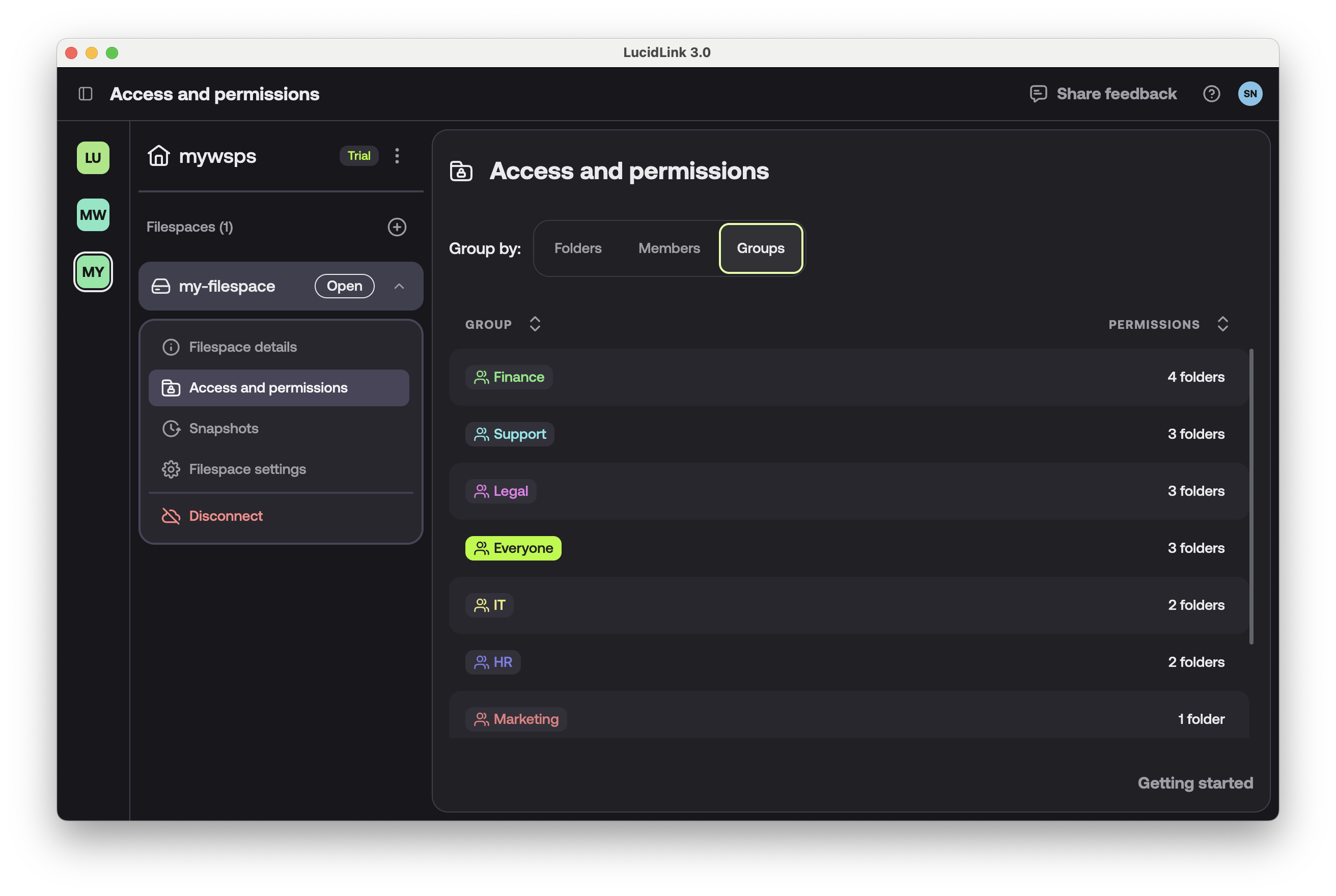1336x896 pixels.
Task: Switch to the LU workspace
Action: pyautogui.click(x=93, y=158)
